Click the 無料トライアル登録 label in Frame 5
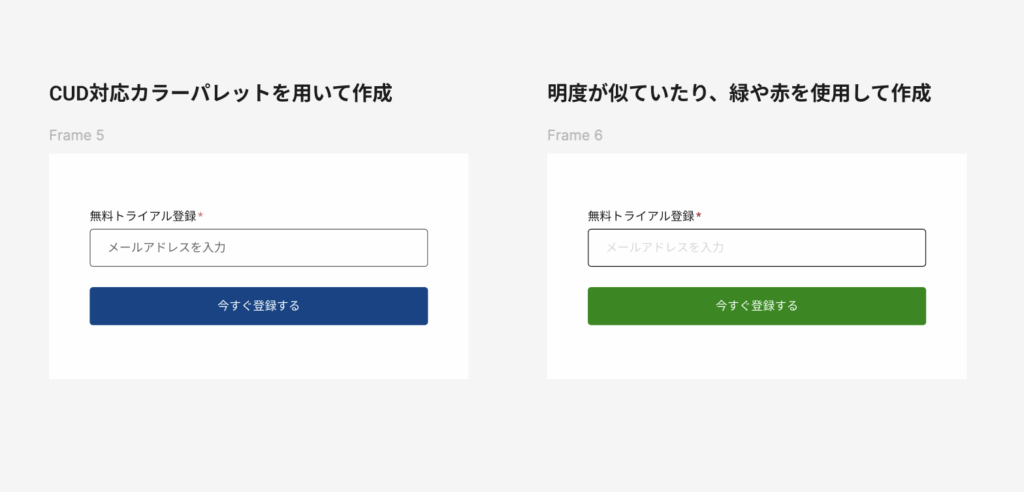This screenshot has width=1024, height=492. [143, 216]
